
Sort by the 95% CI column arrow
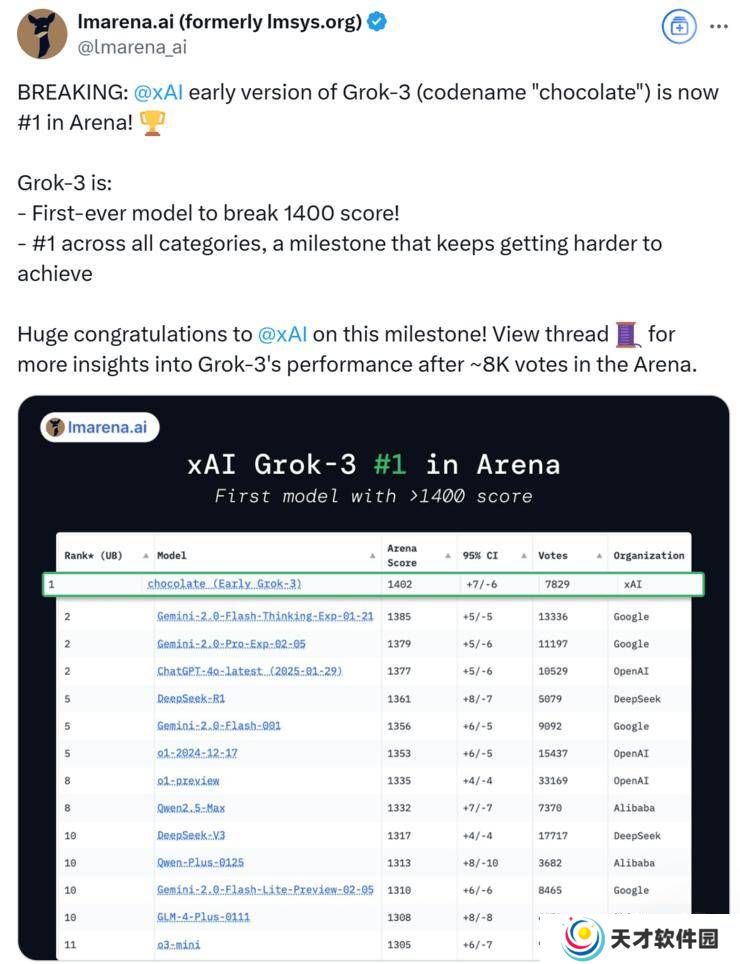(524, 556)
